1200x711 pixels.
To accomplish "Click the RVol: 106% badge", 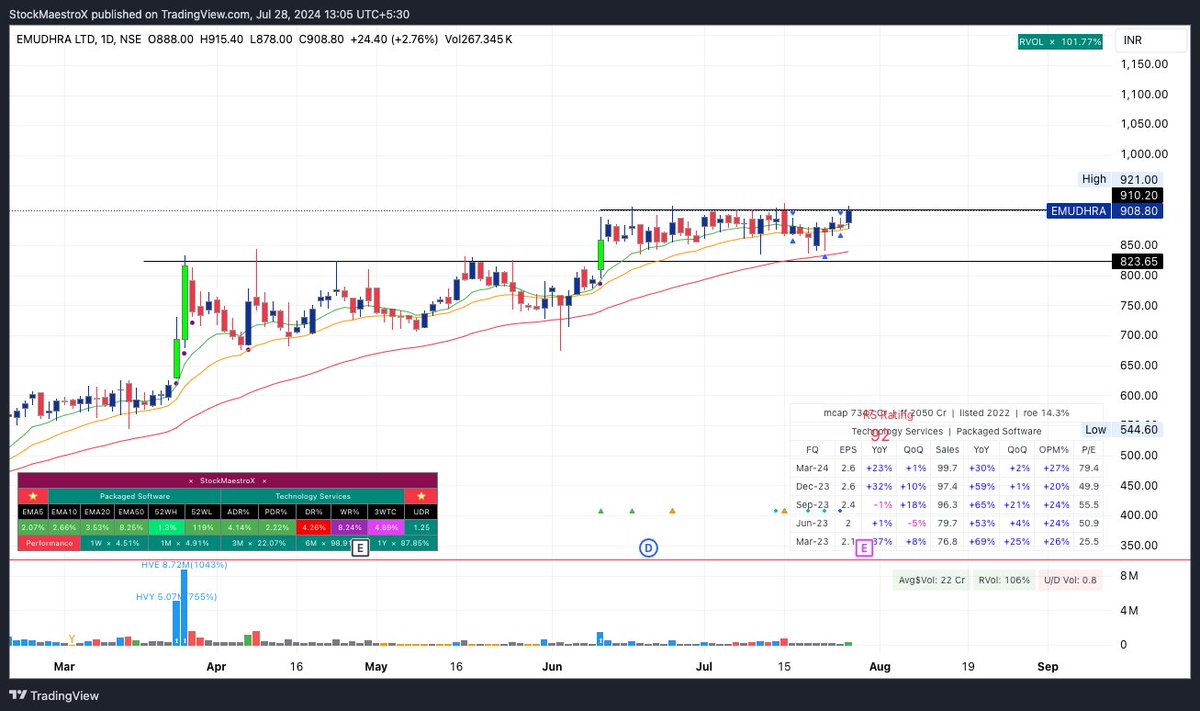I will [x=1004, y=580].
